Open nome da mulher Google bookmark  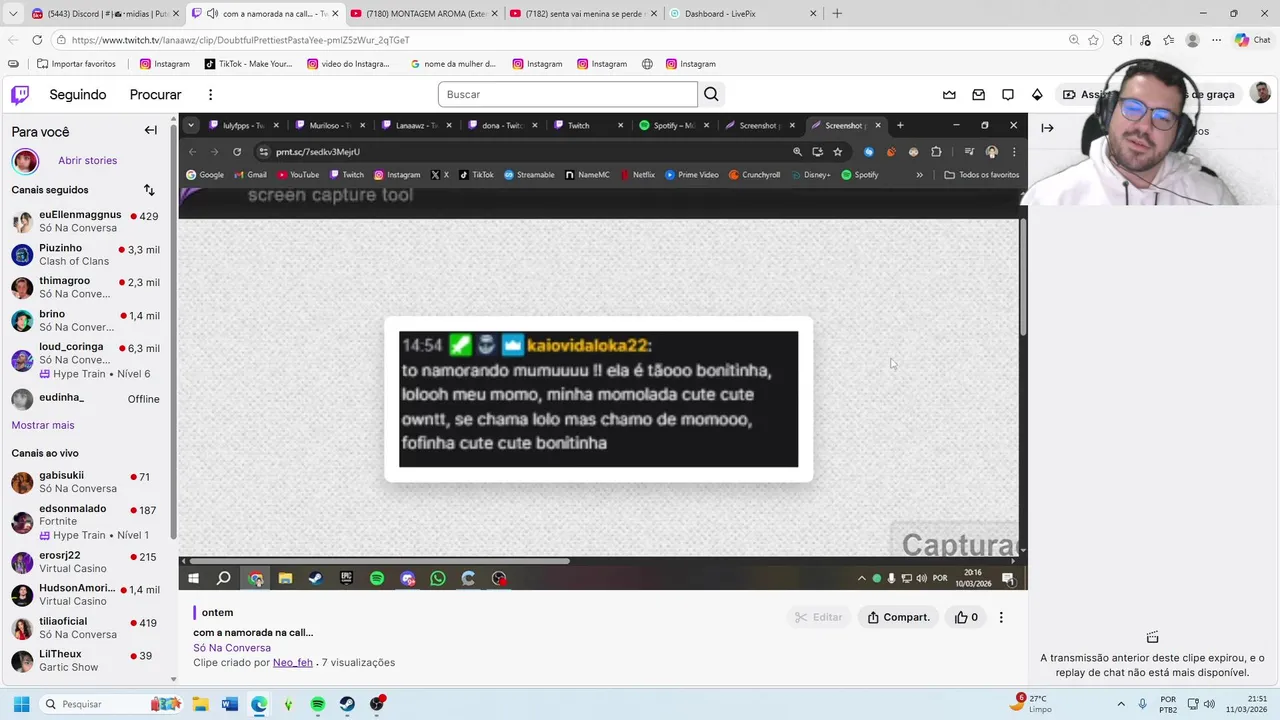[x=453, y=64]
